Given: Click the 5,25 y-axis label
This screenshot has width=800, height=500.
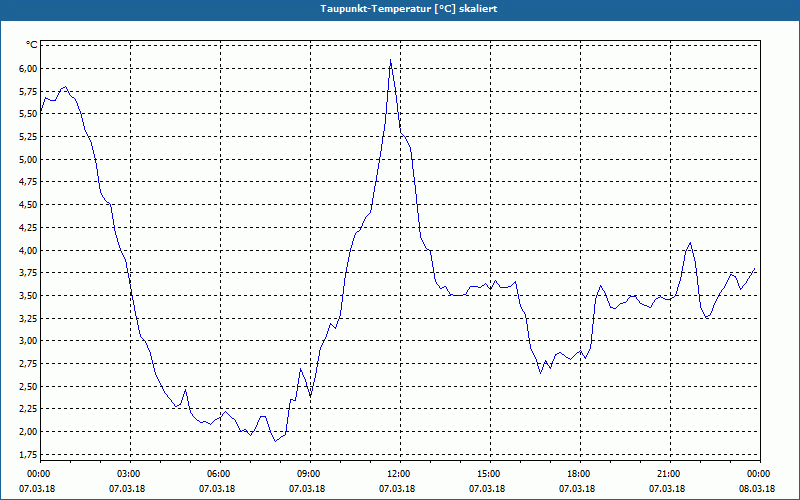Looking at the screenshot, I should click(28, 137).
